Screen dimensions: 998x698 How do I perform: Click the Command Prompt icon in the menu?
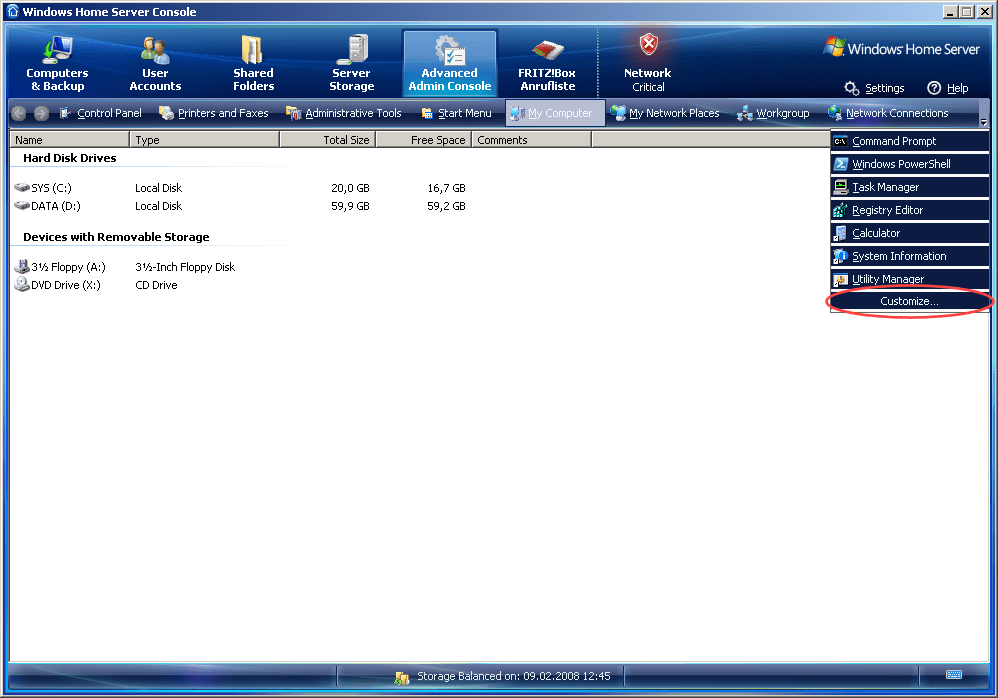click(840, 141)
